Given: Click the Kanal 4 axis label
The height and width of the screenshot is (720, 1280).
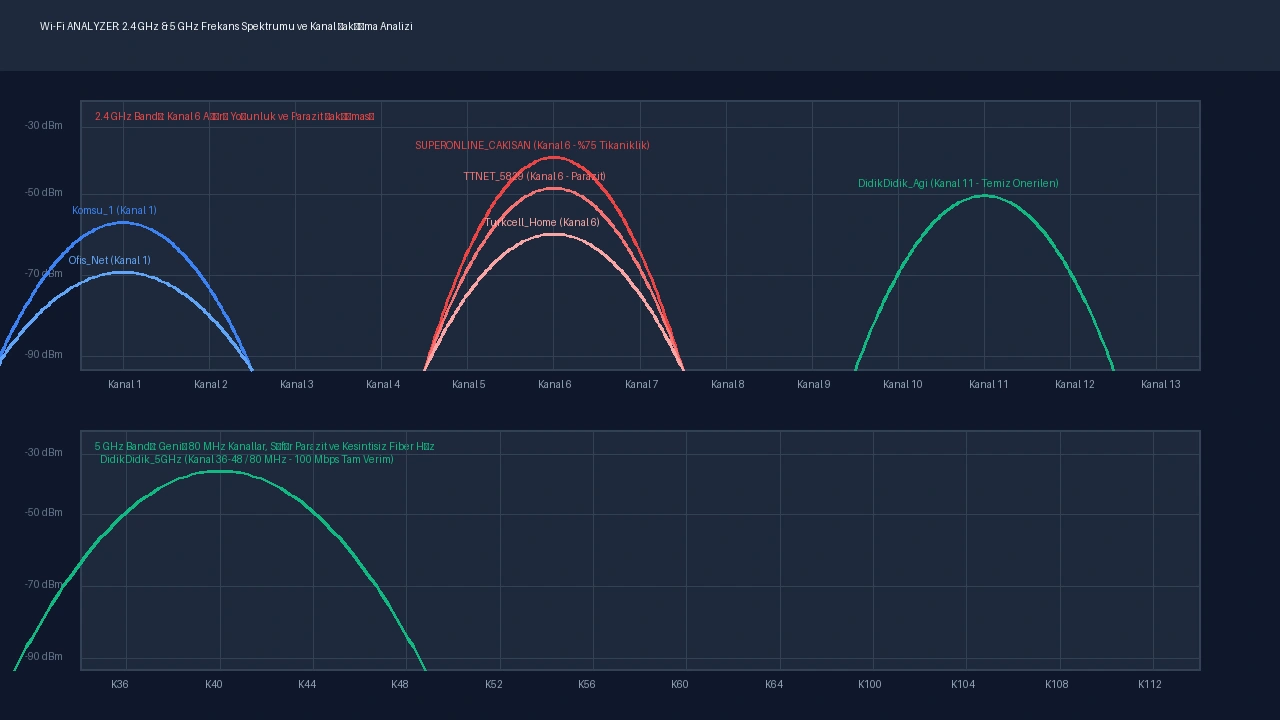Looking at the screenshot, I should 383,384.
